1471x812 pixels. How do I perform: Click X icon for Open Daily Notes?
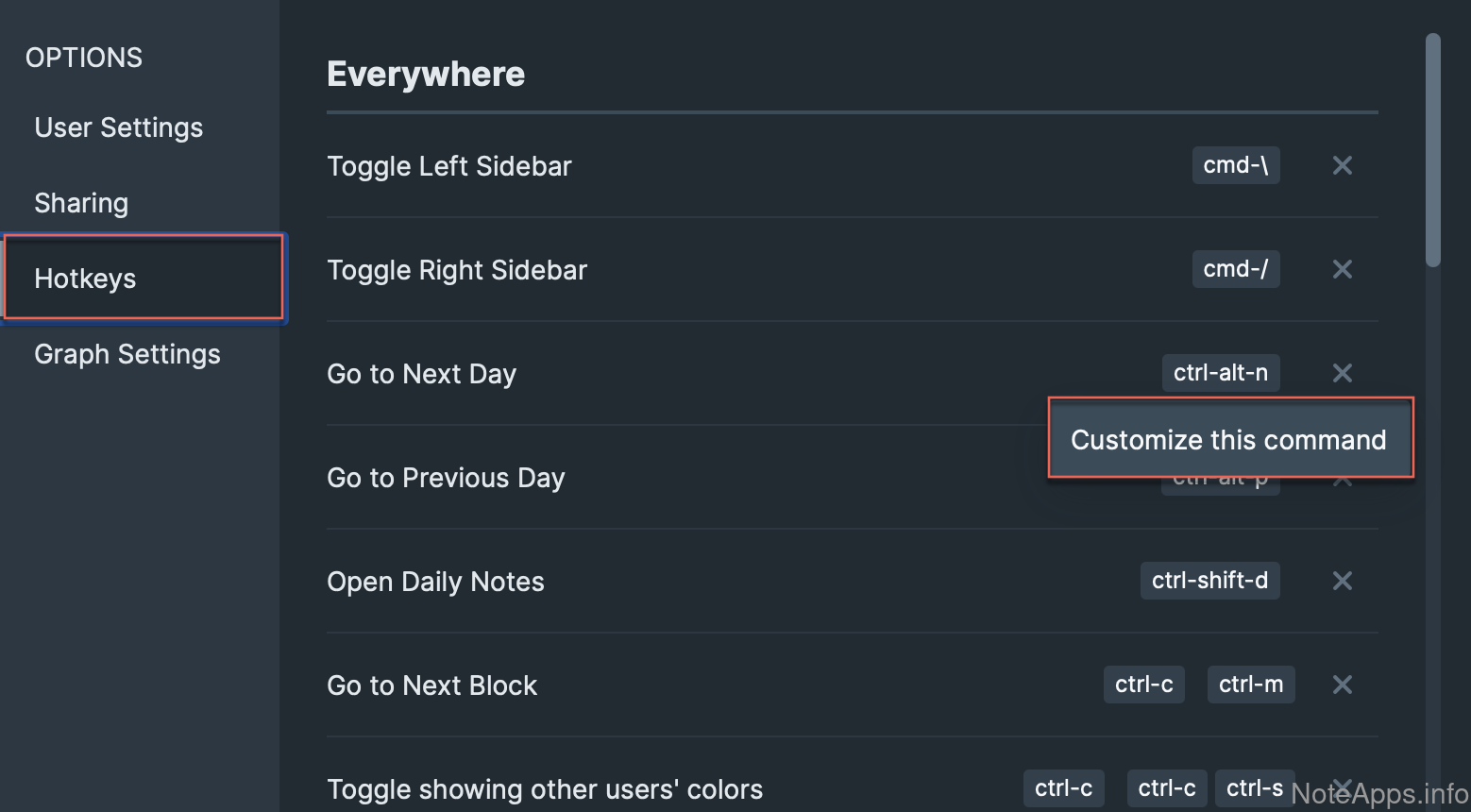point(1342,581)
